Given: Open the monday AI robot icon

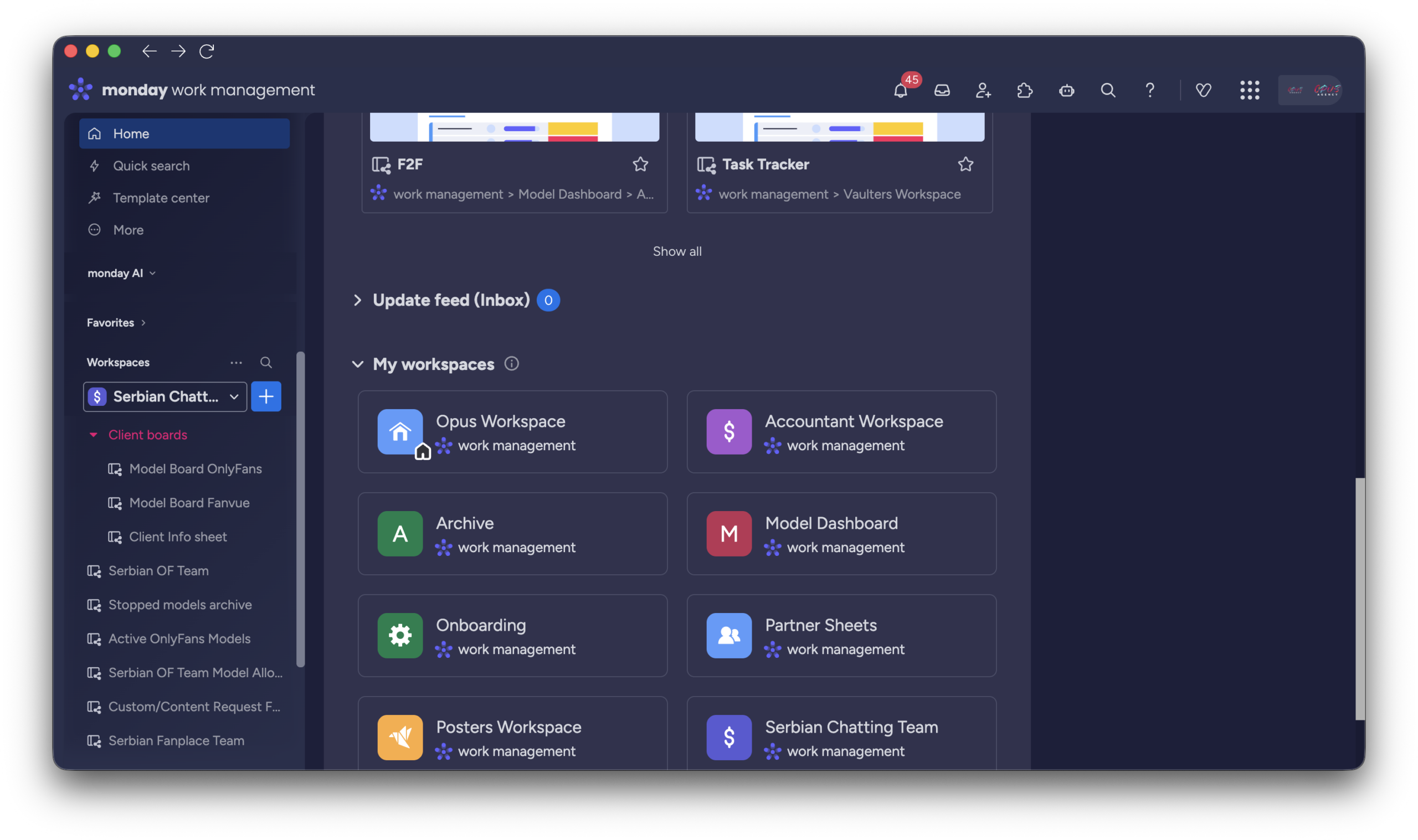Looking at the screenshot, I should coord(1066,91).
